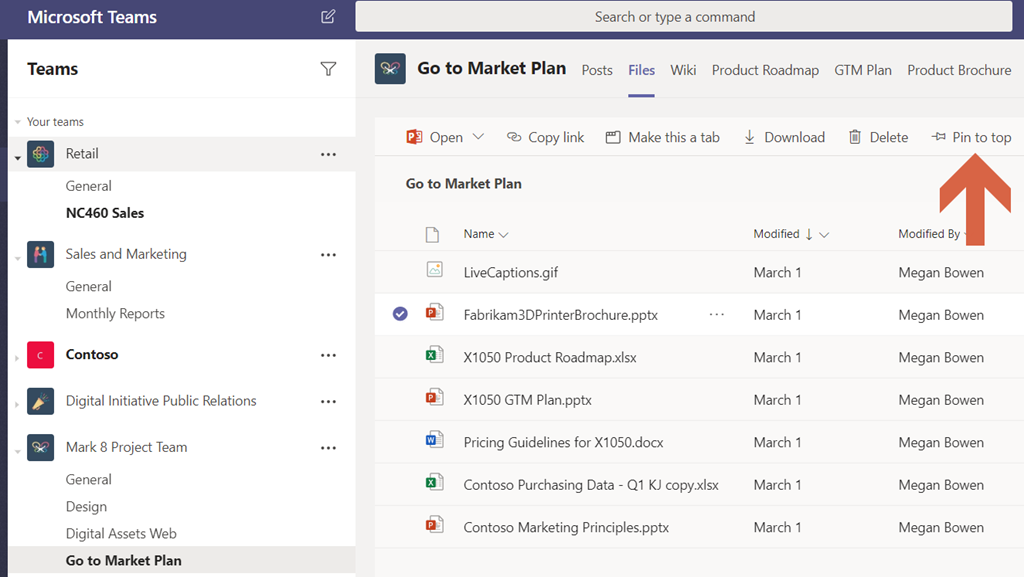This screenshot has height=577, width=1024.
Task: Expand Digital Initiative Public Relations team arrow
Action: pos(17,404)
